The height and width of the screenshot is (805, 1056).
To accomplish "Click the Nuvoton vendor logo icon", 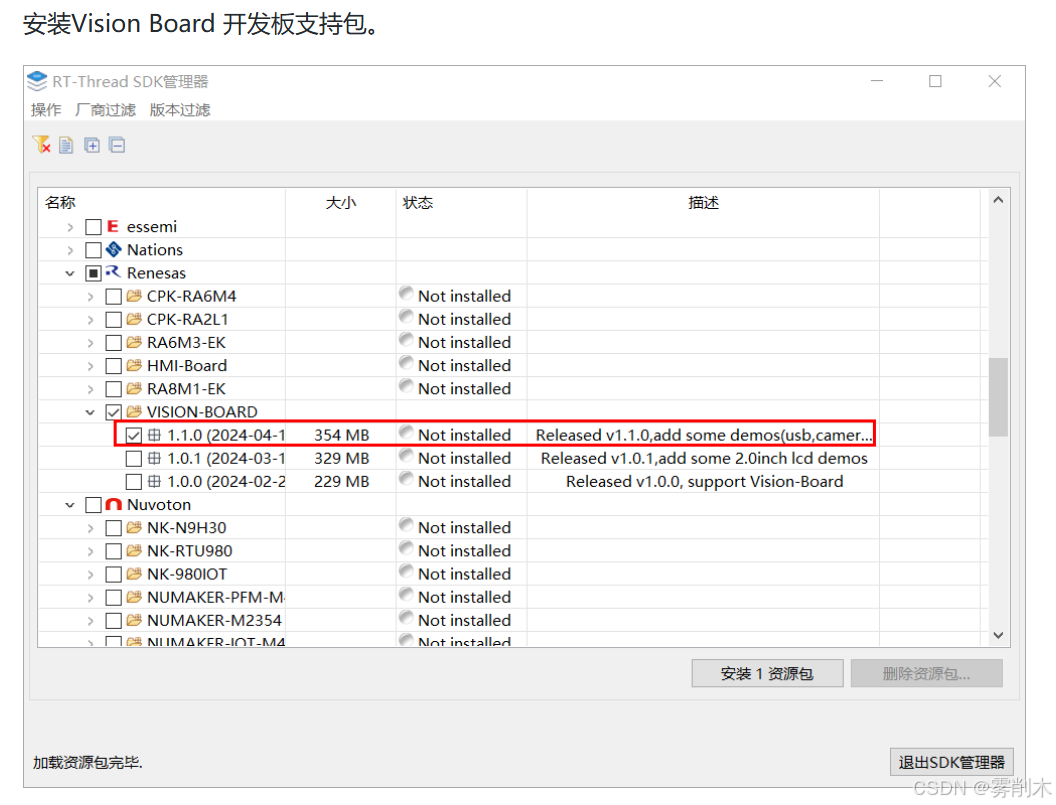I will coord(114,505).
